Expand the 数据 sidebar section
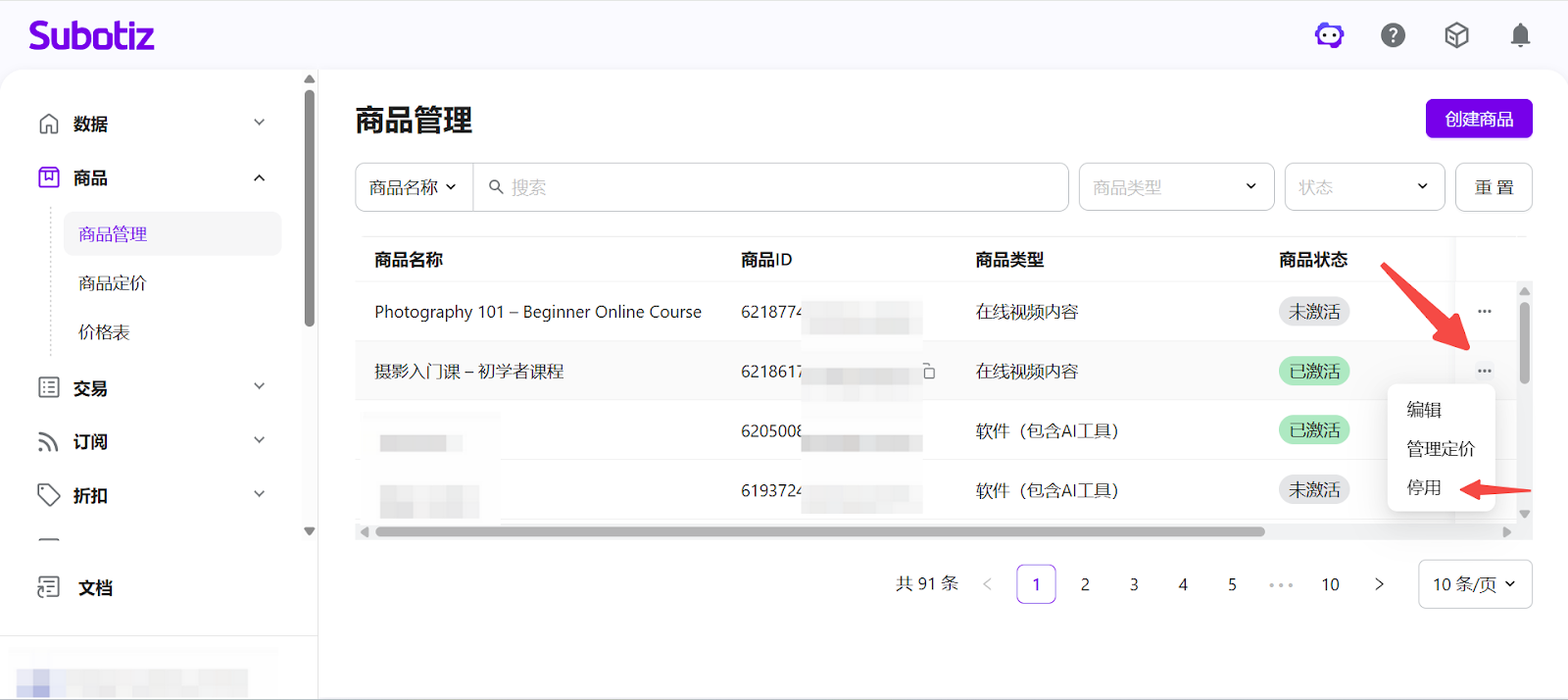Viewport: 1568px width, 700px height. 259,124
